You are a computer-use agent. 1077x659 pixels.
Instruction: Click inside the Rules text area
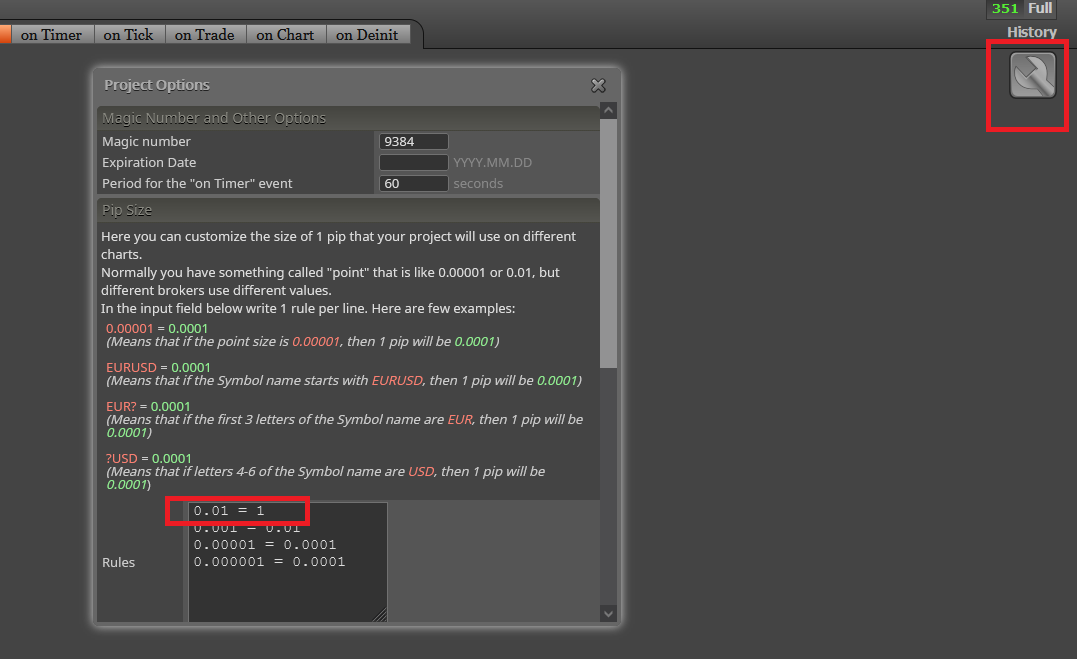tap(288, 562)
